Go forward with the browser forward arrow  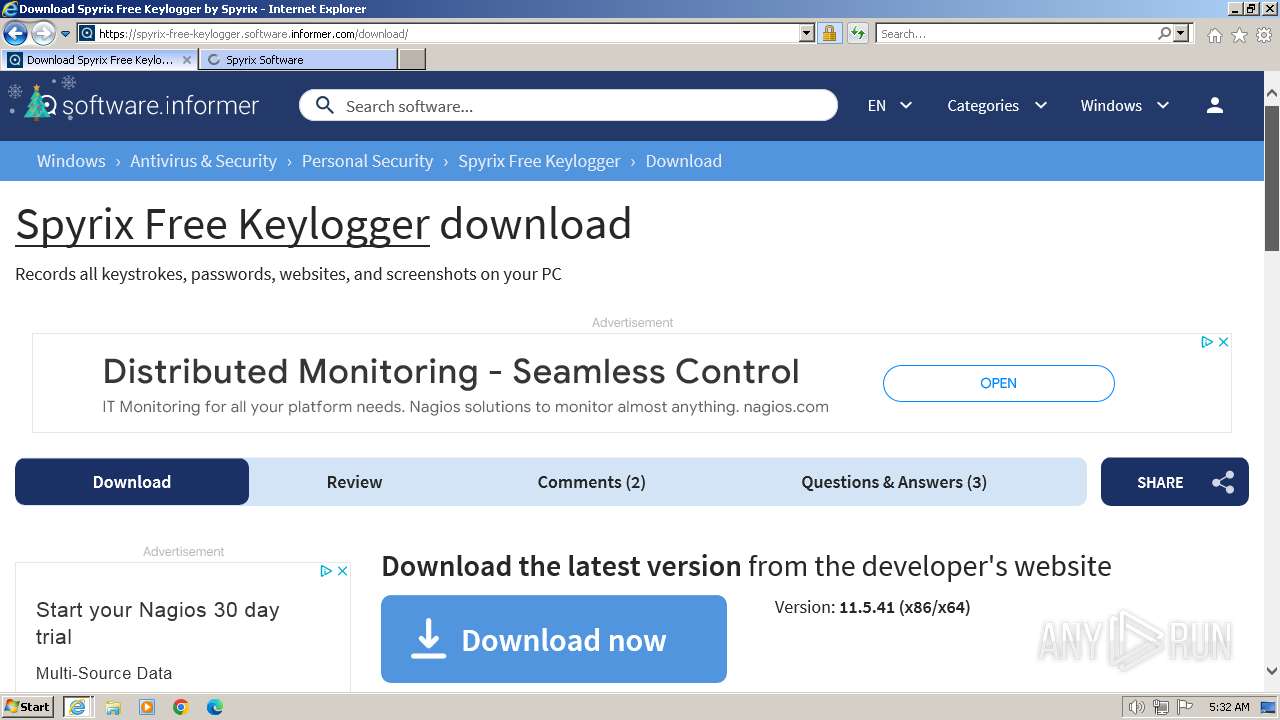[43, 33]
